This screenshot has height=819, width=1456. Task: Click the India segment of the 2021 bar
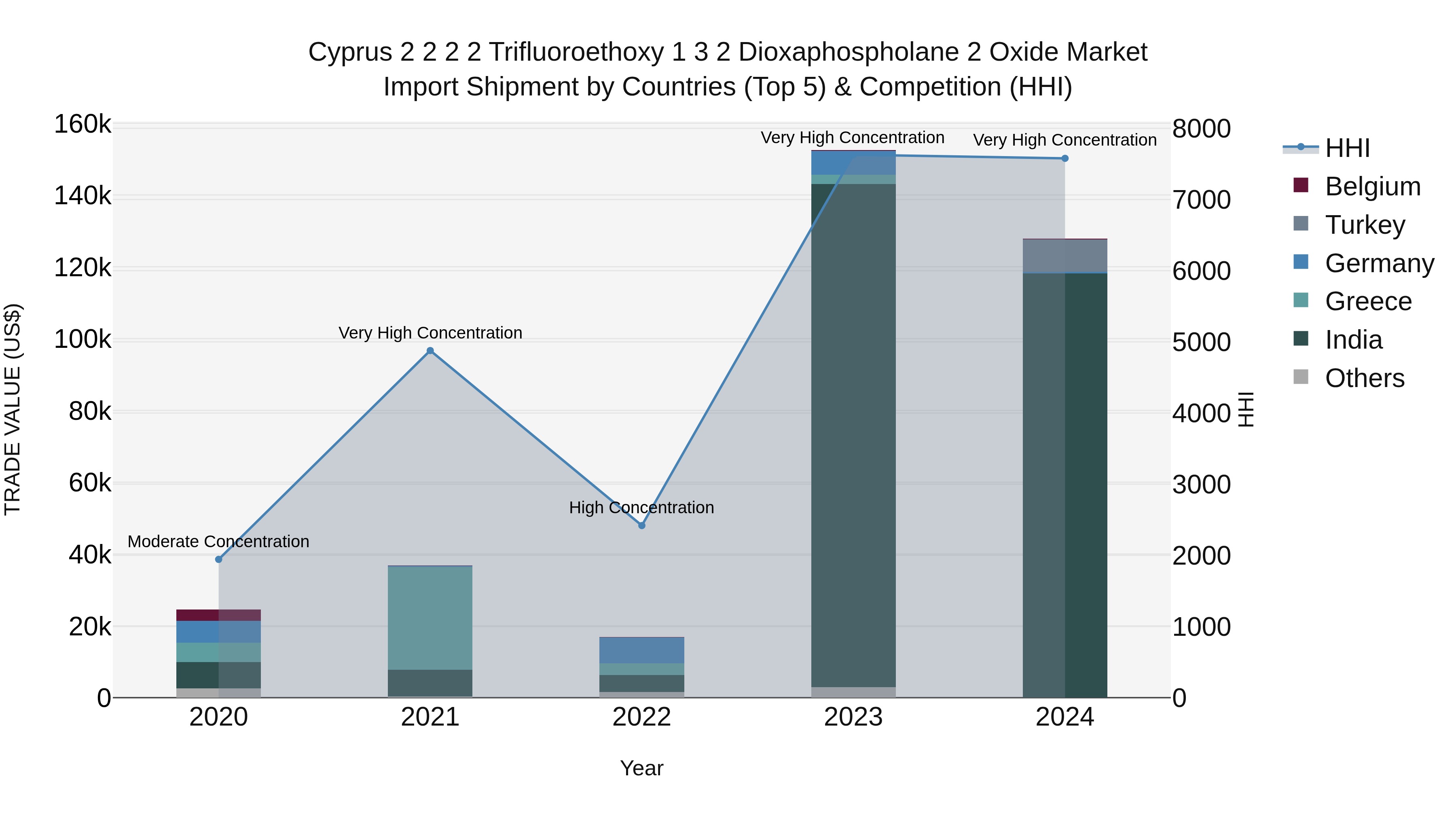coord(430,684)
